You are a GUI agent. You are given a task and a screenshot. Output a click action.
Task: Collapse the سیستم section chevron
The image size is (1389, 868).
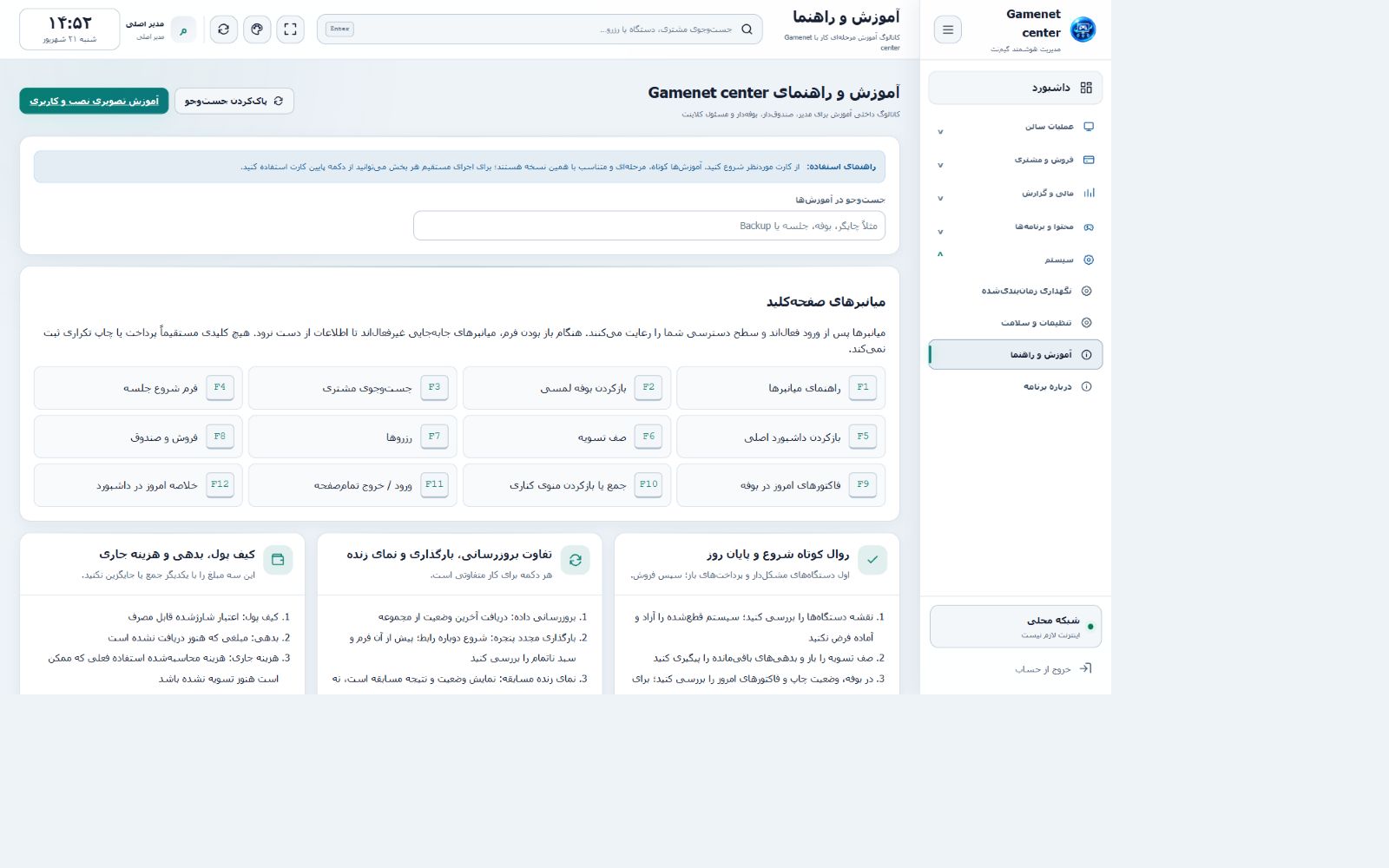tap(940, 254)
